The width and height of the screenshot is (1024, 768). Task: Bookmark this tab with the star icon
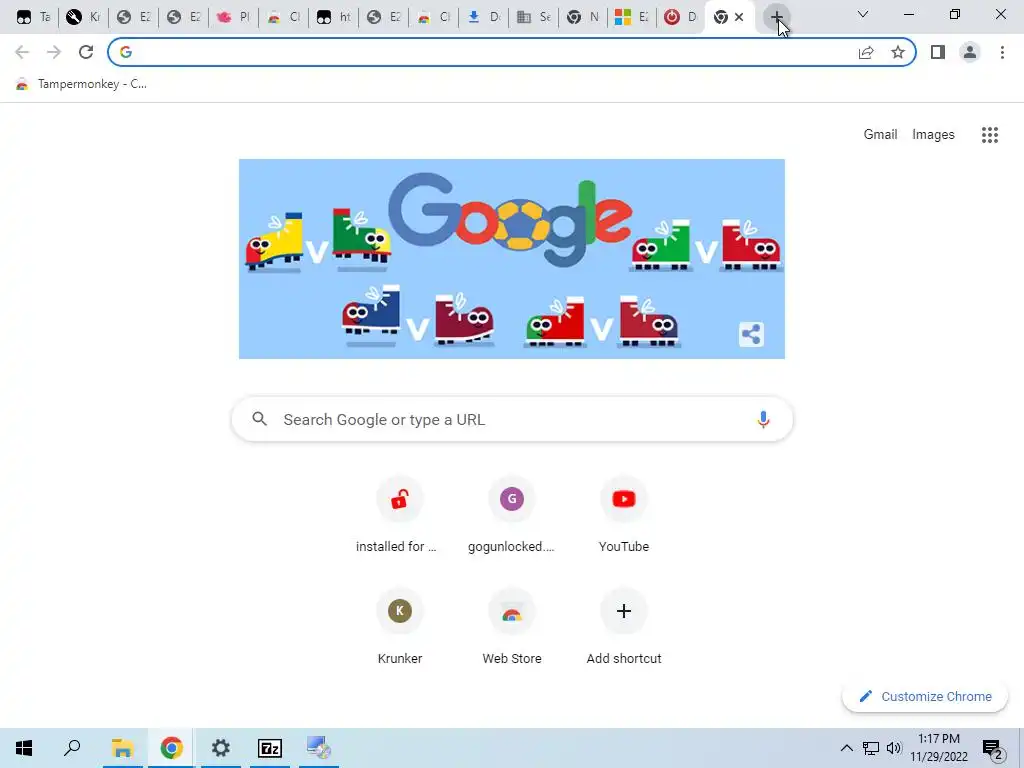(898, 52)
